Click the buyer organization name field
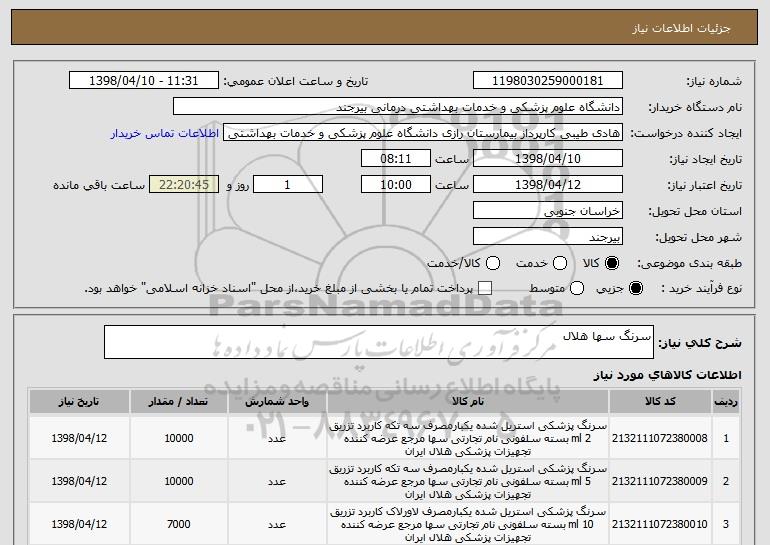Screen dimensions: 770x545 [398, 107]
